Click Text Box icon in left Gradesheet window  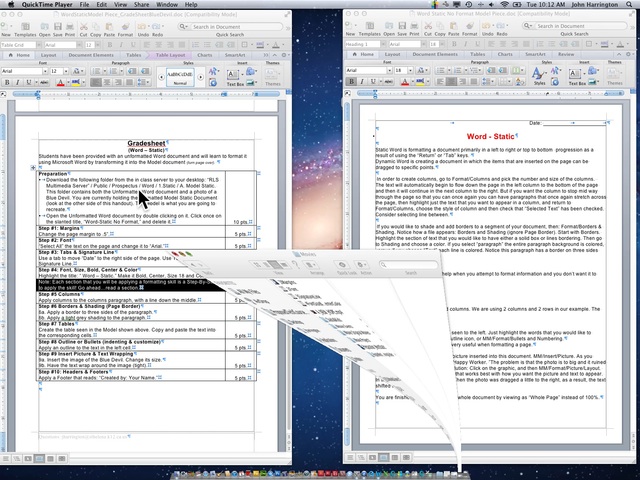tap(233, 75)
